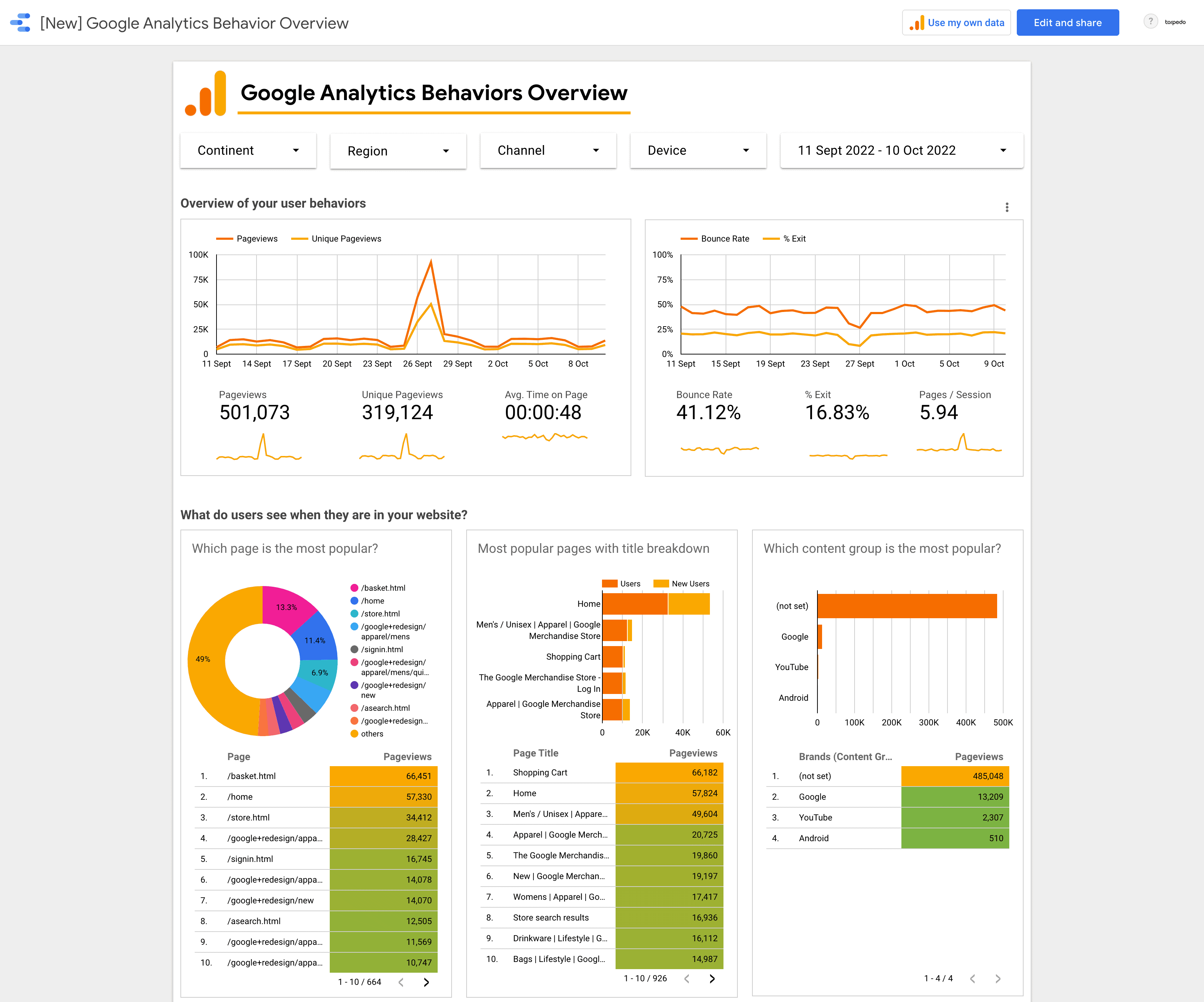Sort by Pageviews header in Page table
This screenshot has height=1002, width=1204.
(x=407, y=757)
